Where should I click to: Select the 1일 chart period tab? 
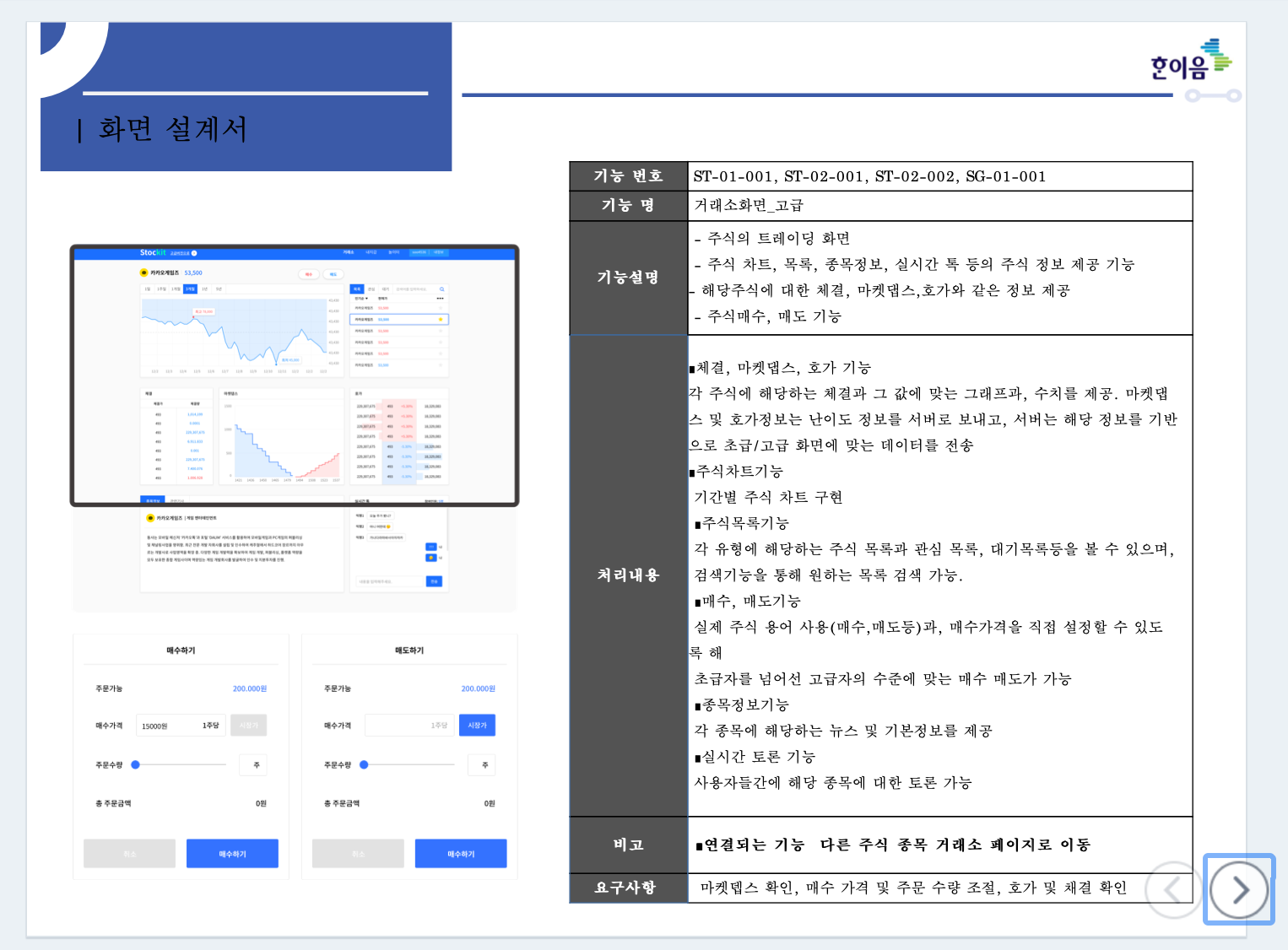[x=148, y=289]
